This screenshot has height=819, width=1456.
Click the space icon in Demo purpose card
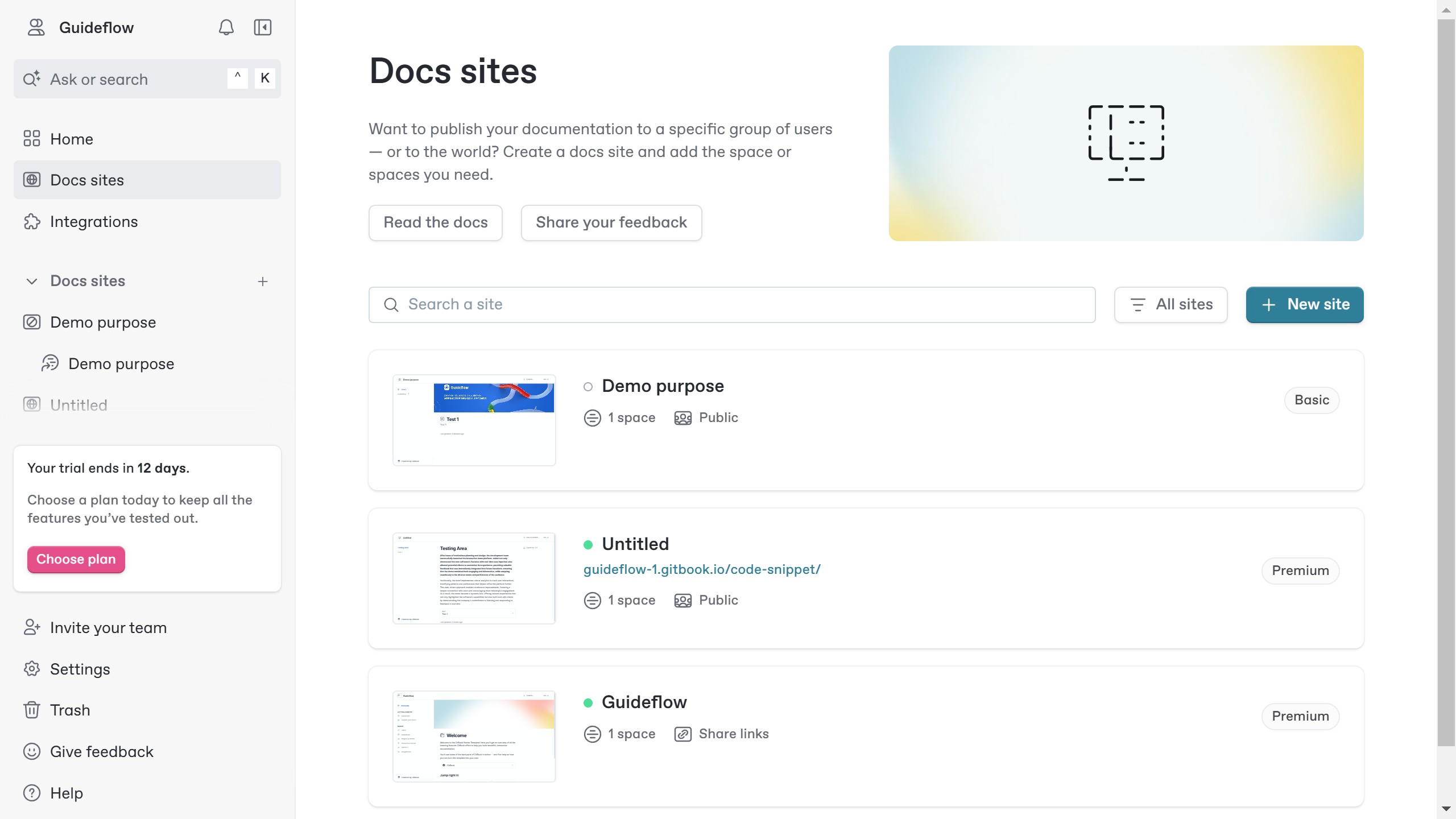point(593,418)
